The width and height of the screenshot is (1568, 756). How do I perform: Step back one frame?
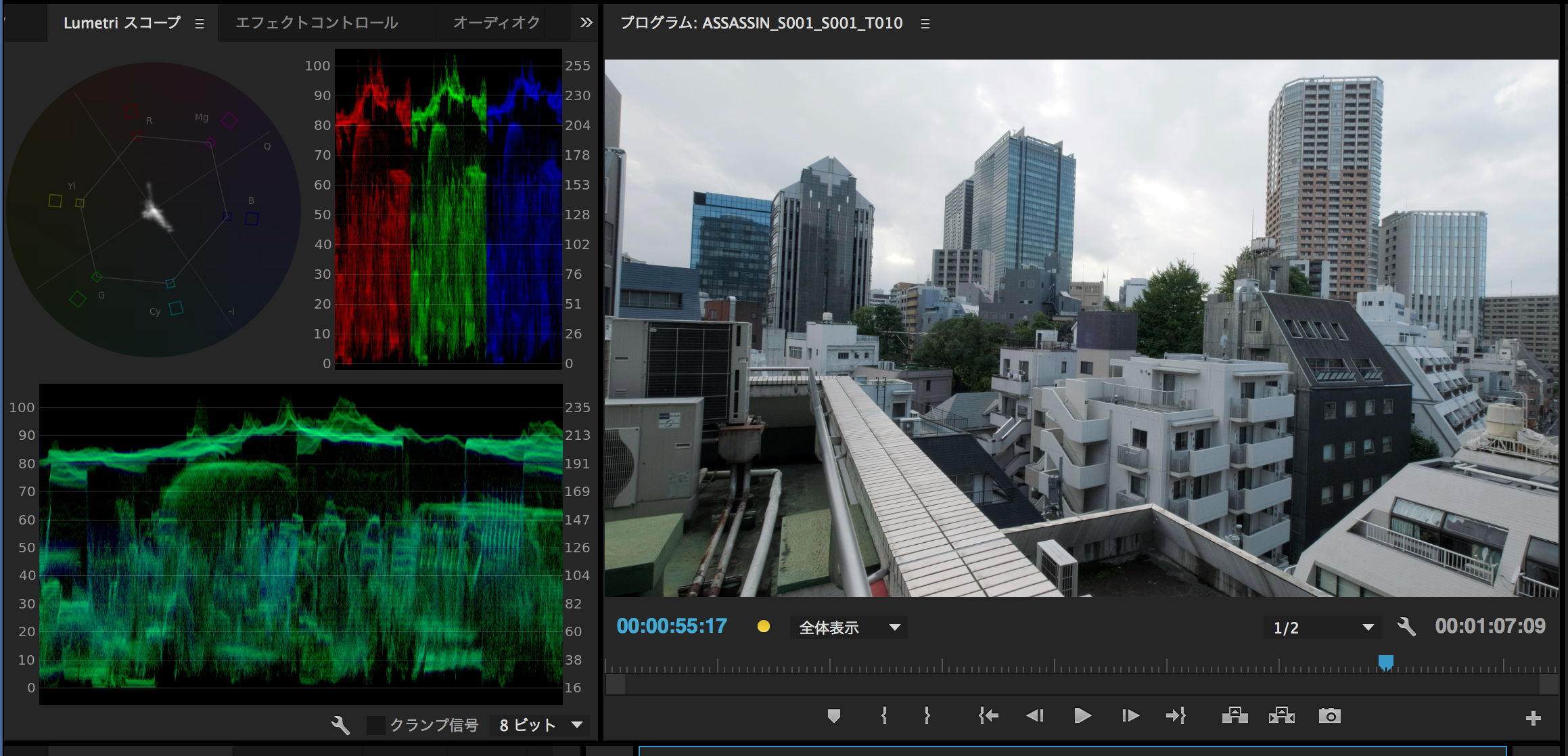[x=1035, y=715]
